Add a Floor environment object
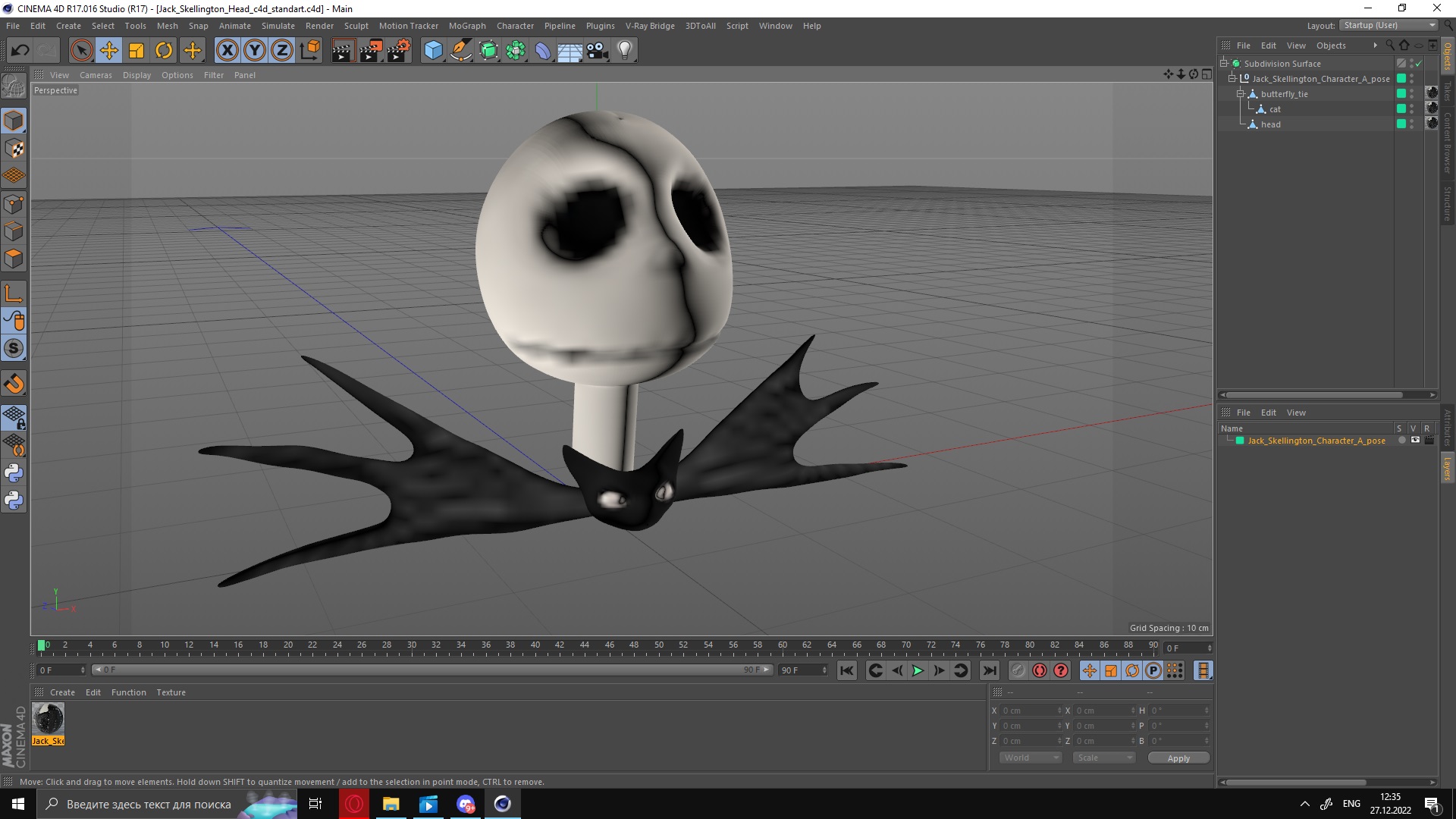This screenshot has height=819, width=1456. 570,51
